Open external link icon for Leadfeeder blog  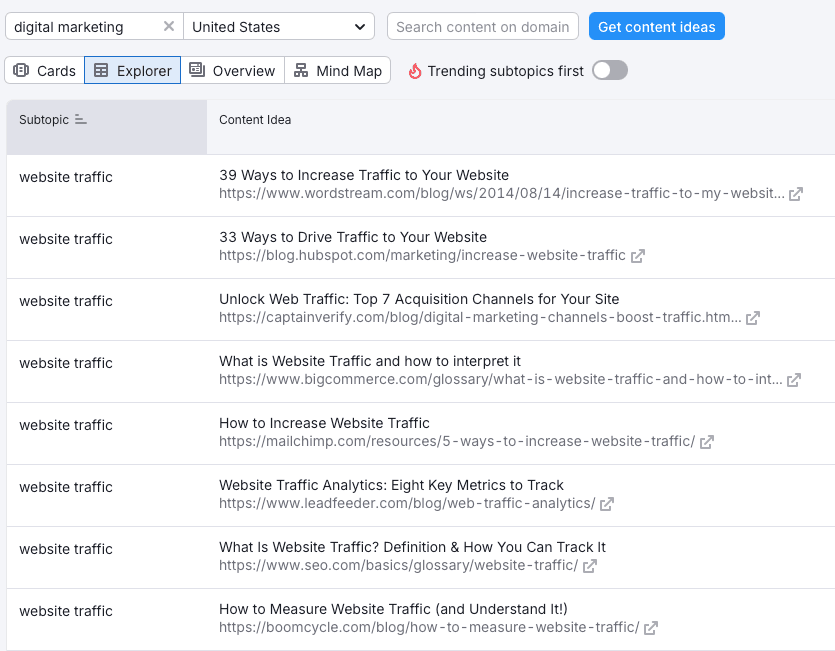[607, 504]
